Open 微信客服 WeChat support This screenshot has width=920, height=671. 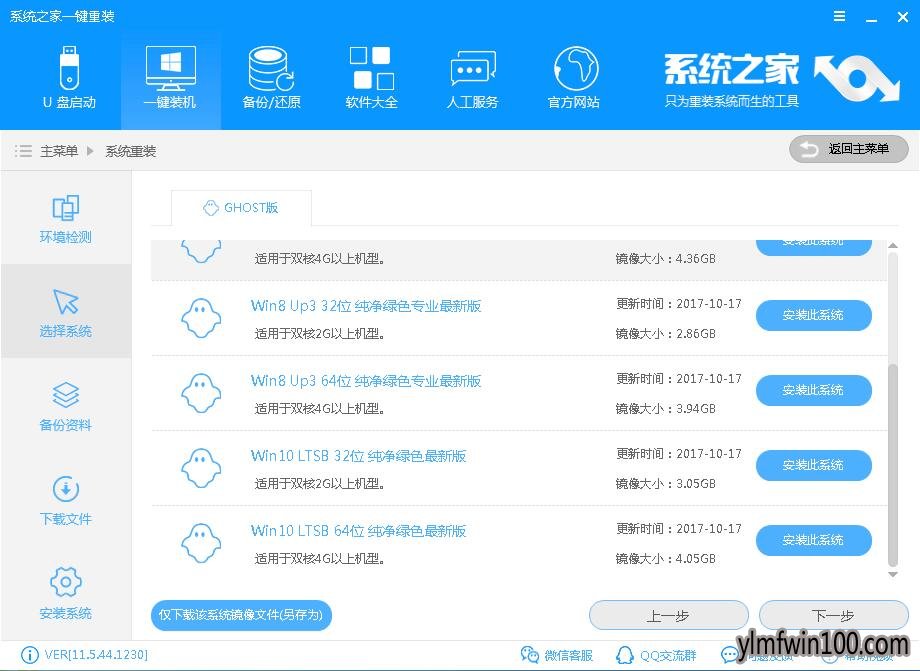click(556, 655)
